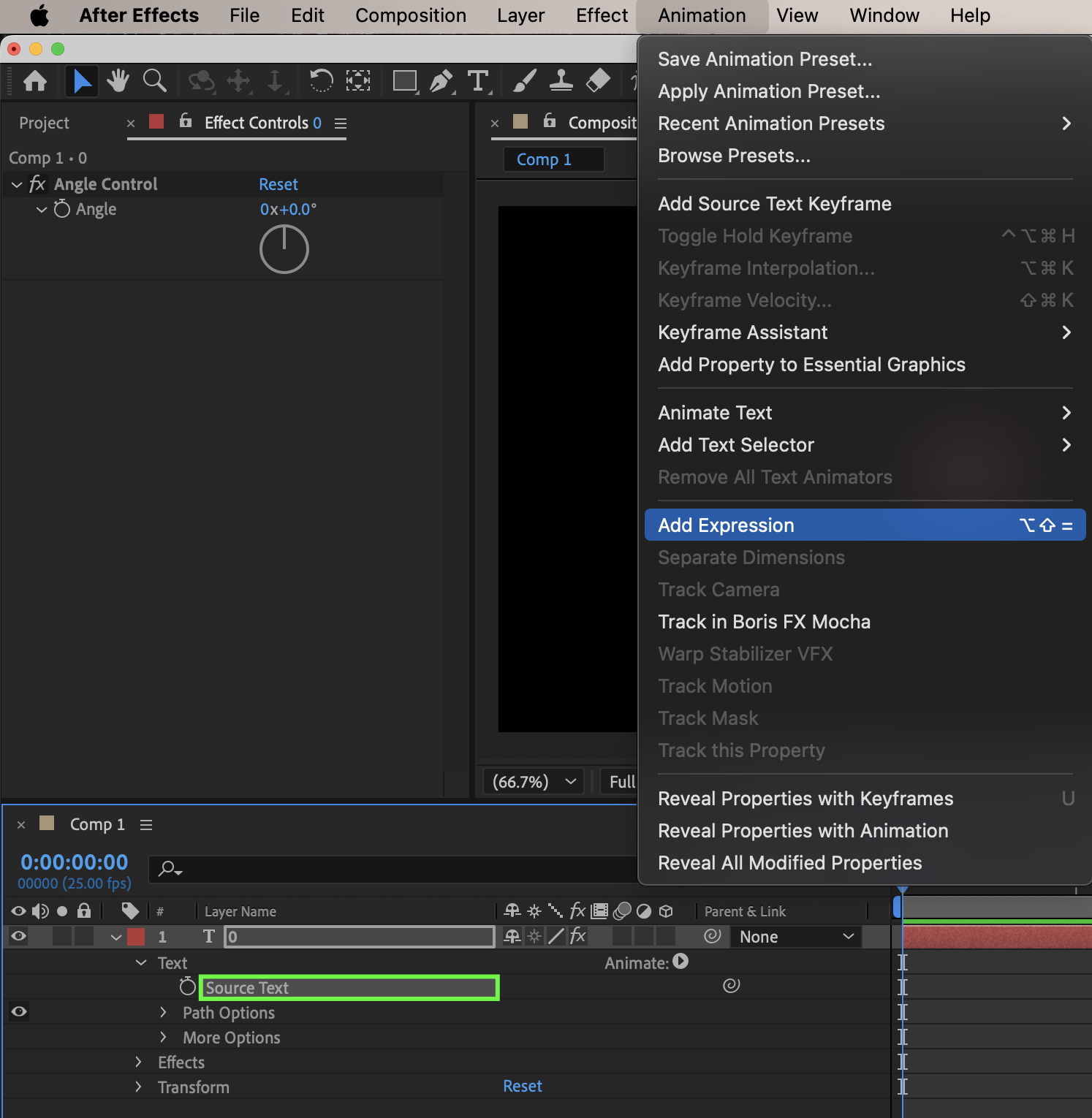The width and height of the screenshot is (1092, 1118).
Task: Toggle the lock switch for layer 1
Action: tap(84, 936)
